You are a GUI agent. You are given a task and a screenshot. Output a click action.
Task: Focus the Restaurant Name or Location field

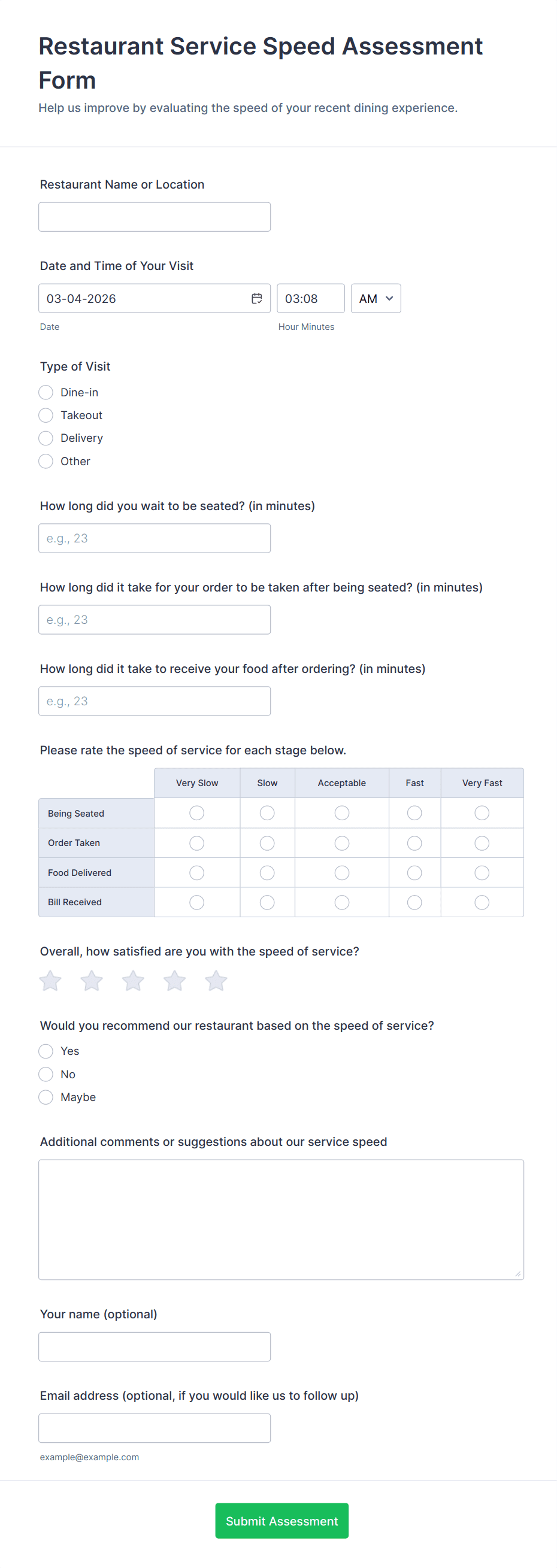pyautogui.click(x=155, y=217)
